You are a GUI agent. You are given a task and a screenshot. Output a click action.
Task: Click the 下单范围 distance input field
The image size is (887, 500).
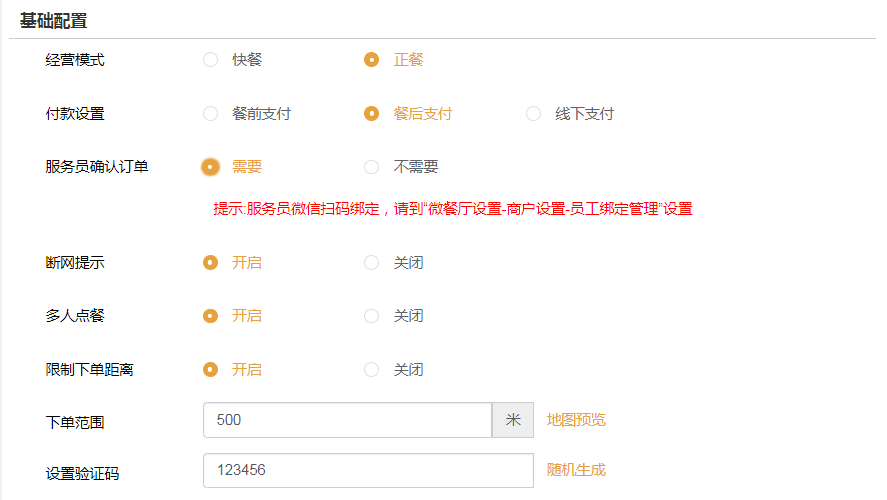click(x=347, y=421)
